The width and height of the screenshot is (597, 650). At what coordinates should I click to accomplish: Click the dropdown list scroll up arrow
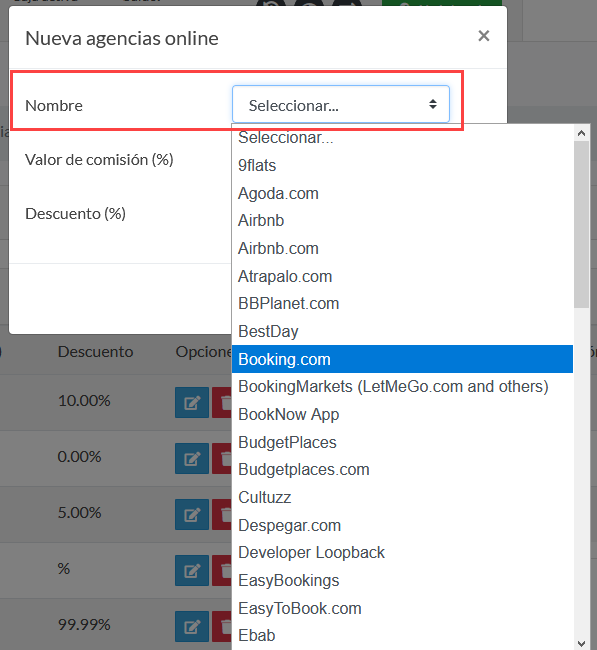coord(581,133)
